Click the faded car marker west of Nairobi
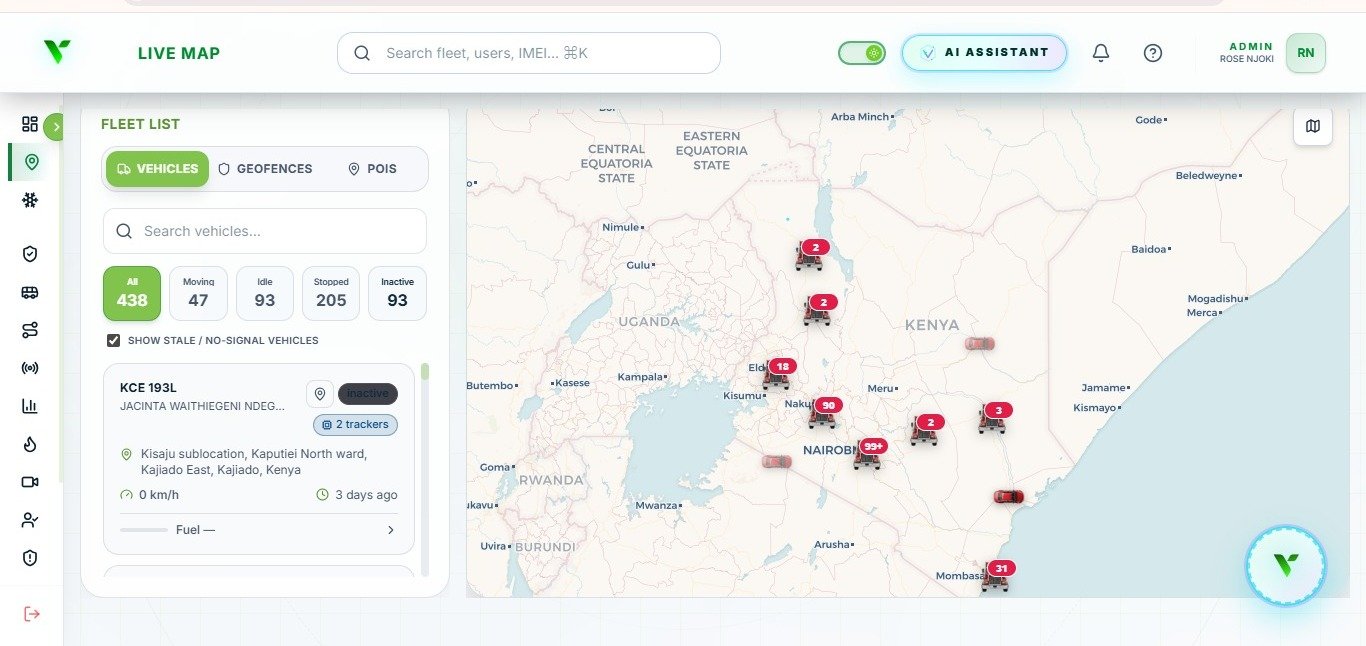 [776, 462]
